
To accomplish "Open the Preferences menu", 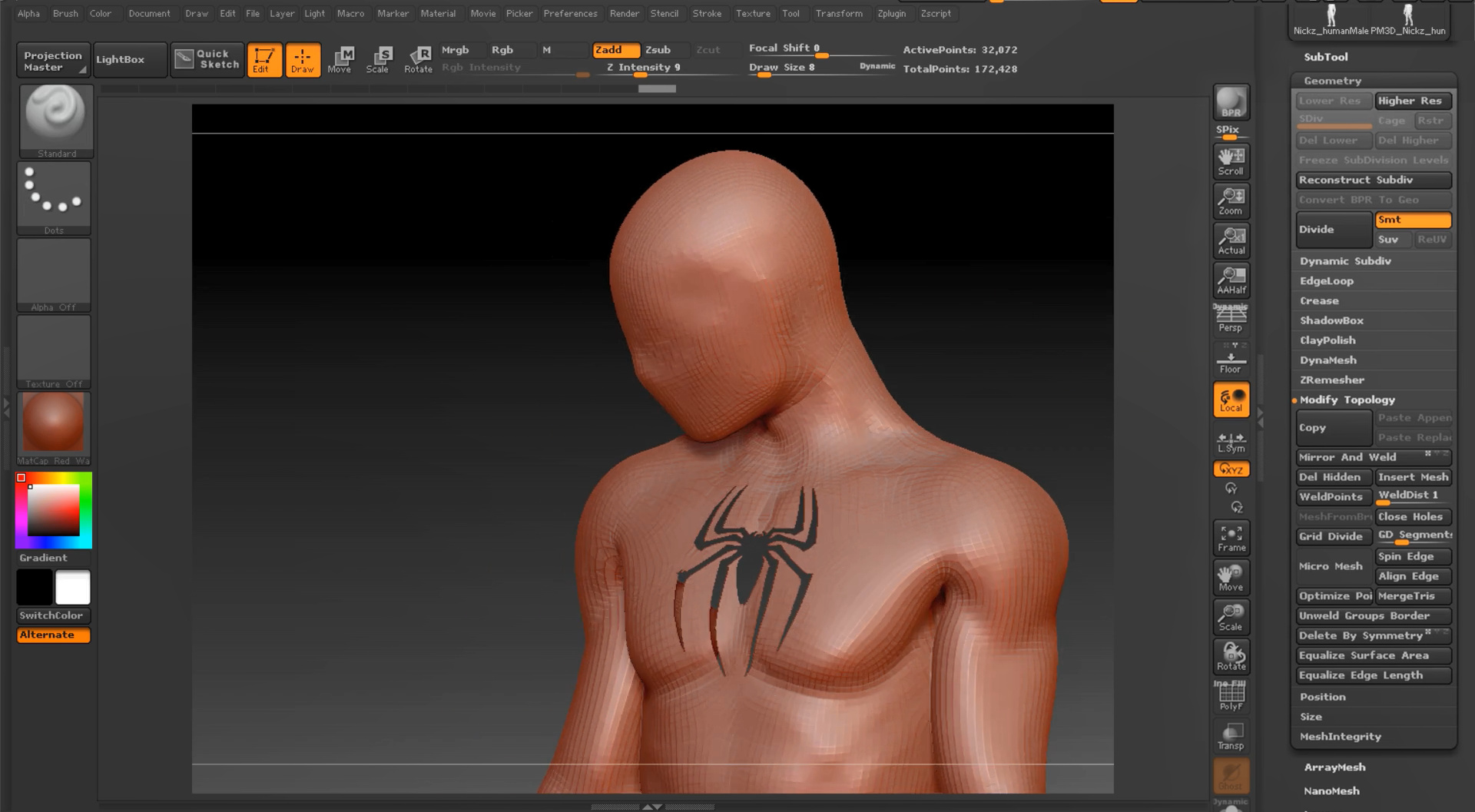I will click(x=570, y=13).
